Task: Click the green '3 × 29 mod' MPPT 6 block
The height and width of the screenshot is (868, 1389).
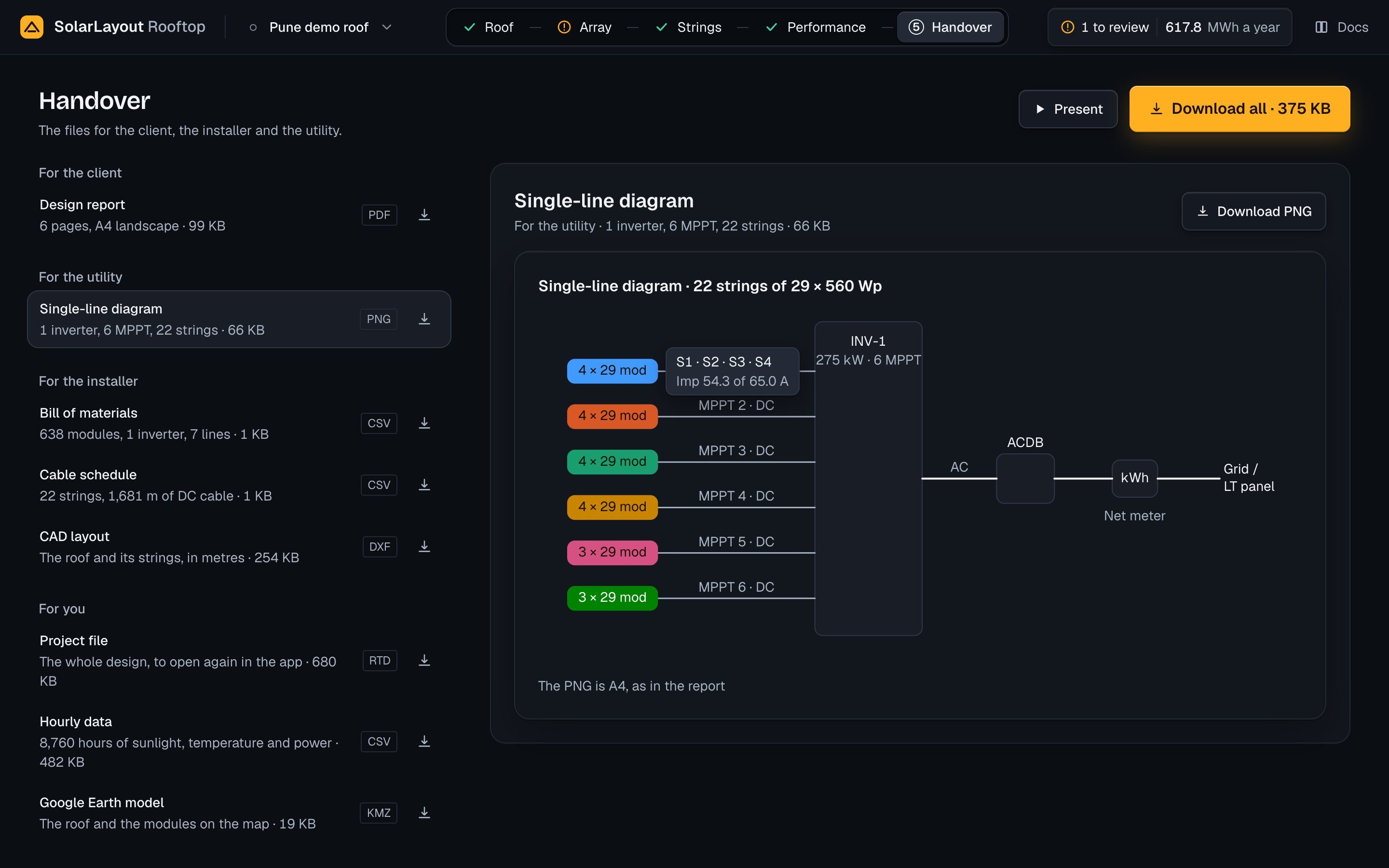Action: point(613,597)
